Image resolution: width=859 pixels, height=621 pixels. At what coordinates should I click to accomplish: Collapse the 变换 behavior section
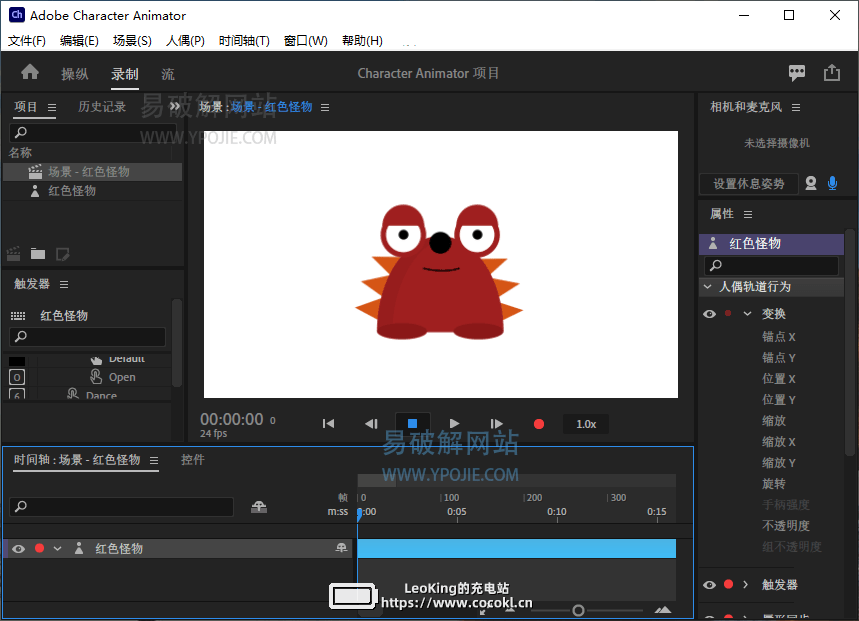(x=747, y=313)
